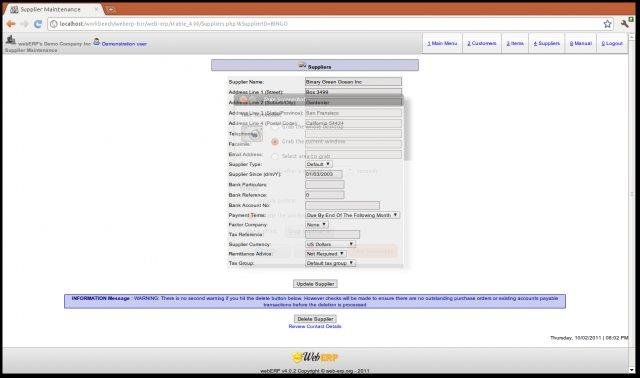640x378 pixels.
Task: Click the Update Supplier button
Action: pos(315,284)
